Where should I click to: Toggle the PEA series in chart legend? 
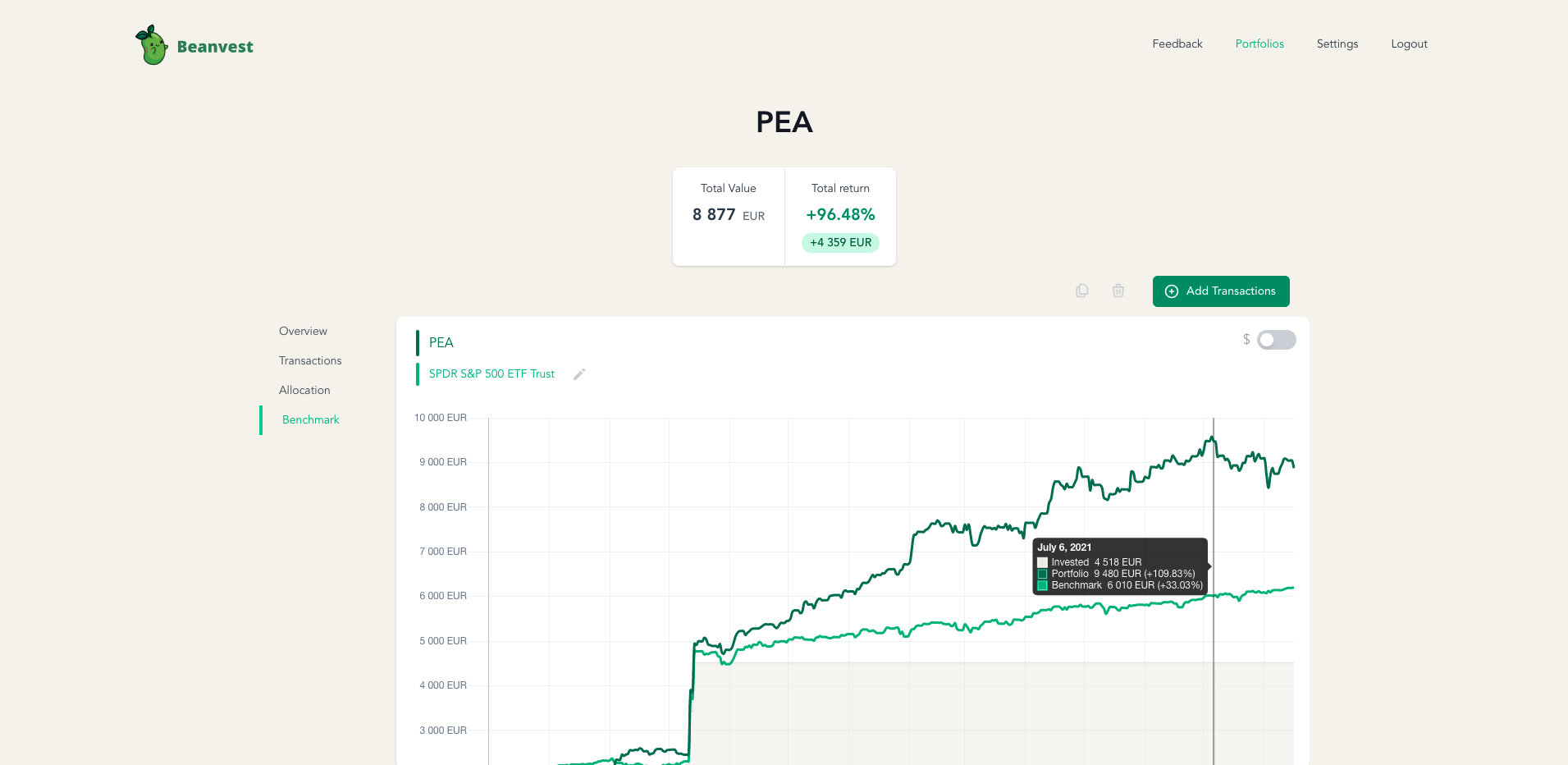pos(441,342)
